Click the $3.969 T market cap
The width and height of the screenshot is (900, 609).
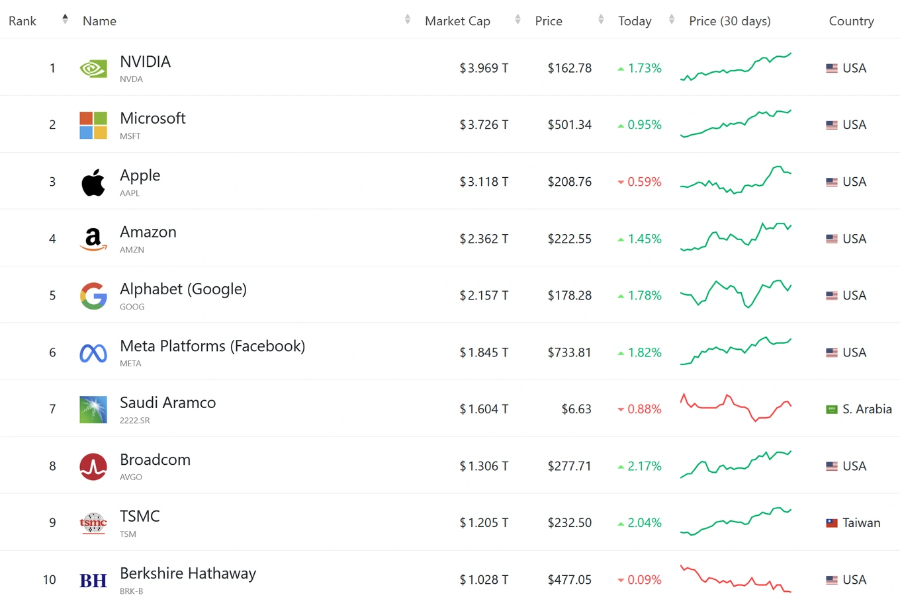click(484, 68)
